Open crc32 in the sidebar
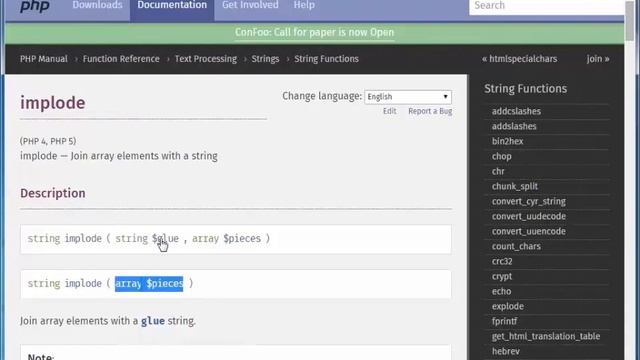Viewport: 640px width, 360px height. point(502,261)
